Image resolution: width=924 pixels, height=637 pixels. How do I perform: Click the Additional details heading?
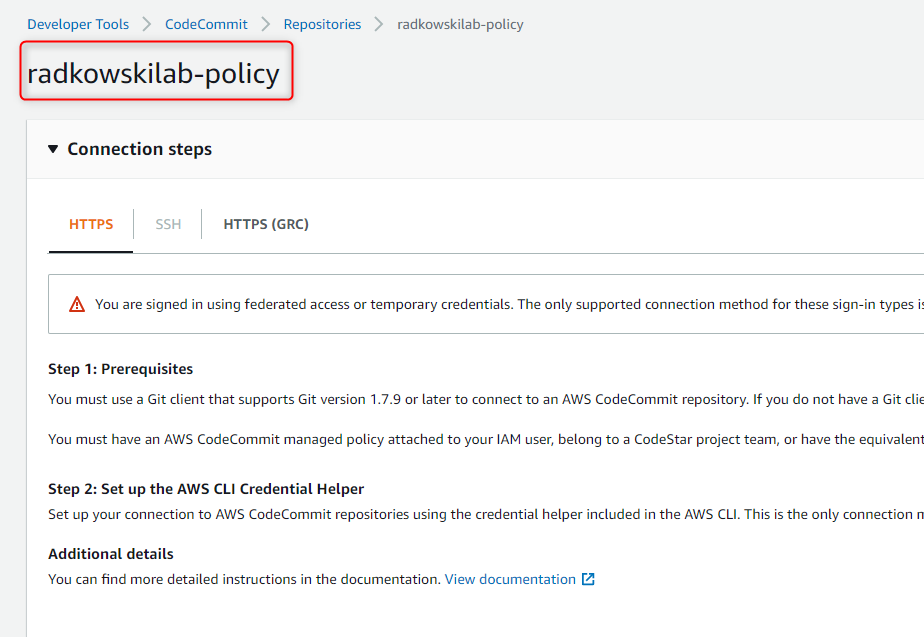coord(111,554)
